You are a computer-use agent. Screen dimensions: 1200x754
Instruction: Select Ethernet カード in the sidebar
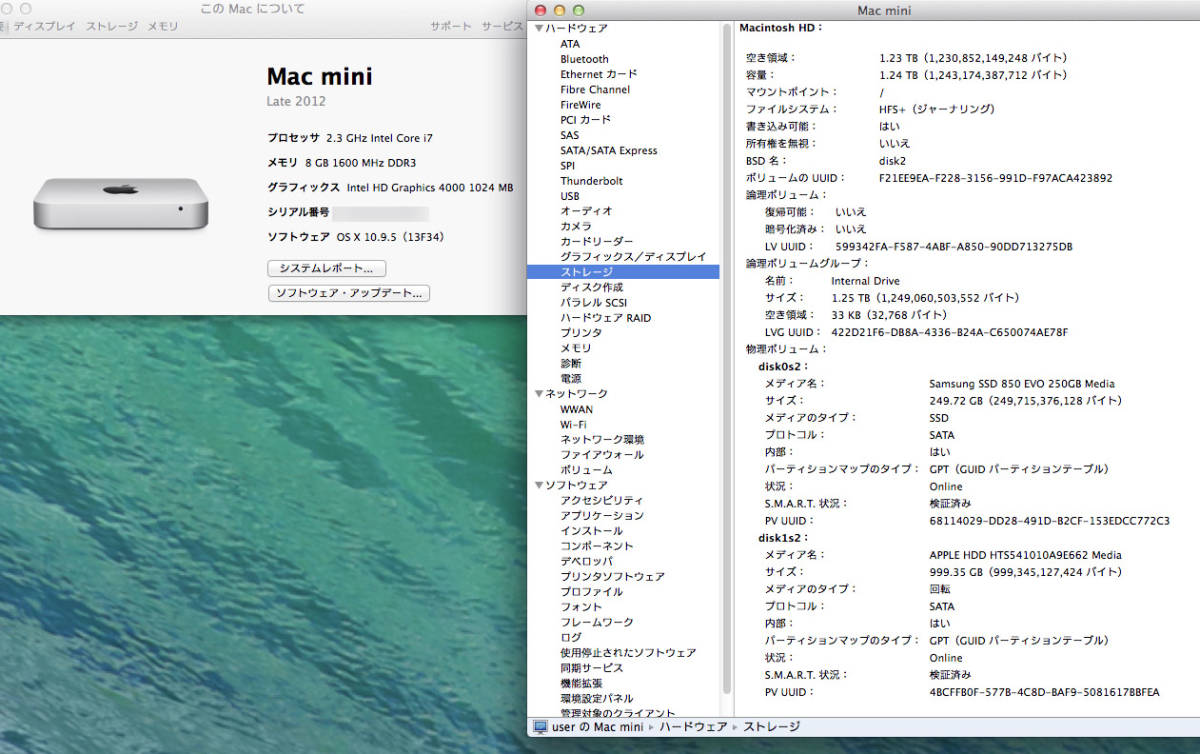(598, 74)
